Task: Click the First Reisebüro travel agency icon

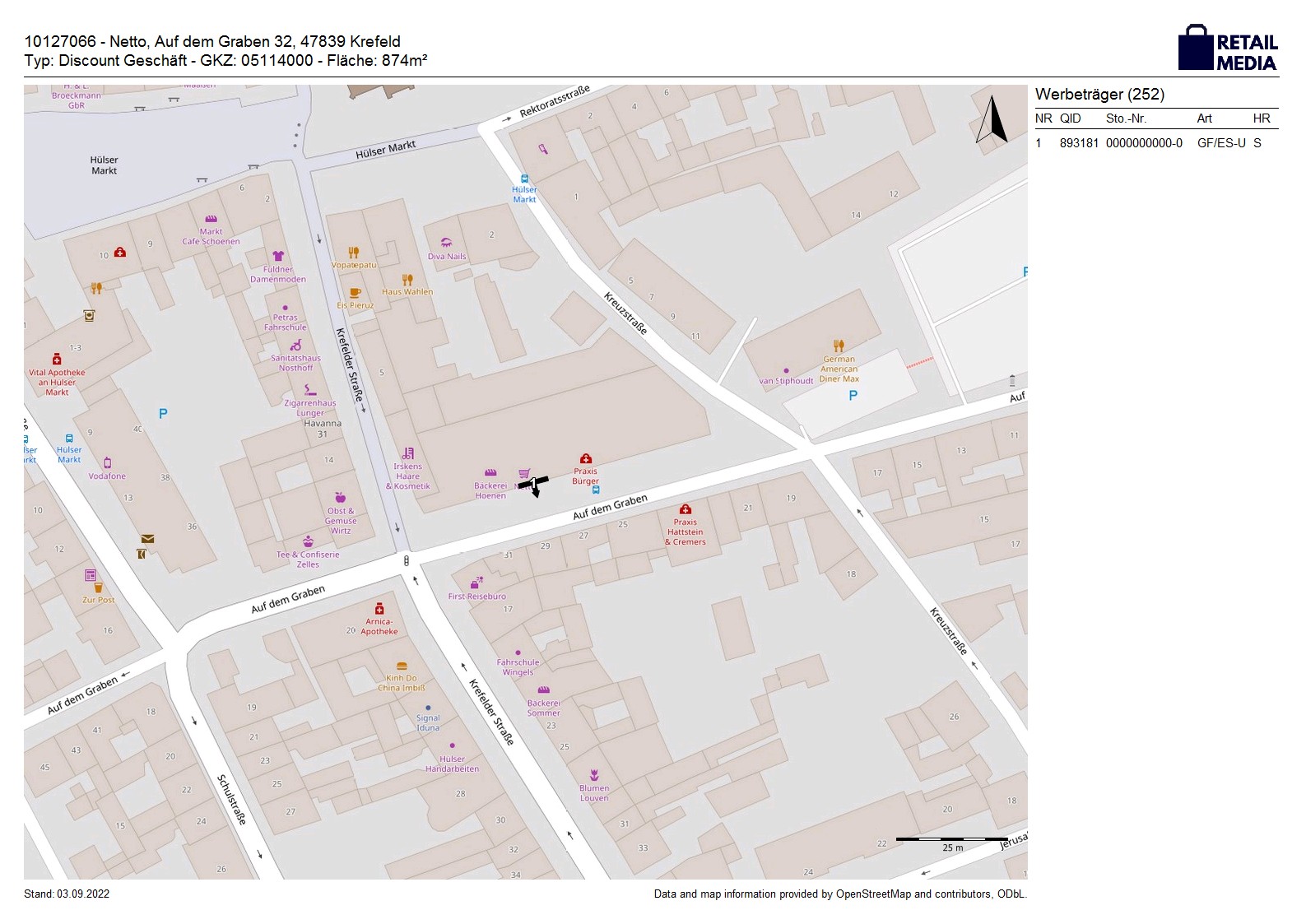Action: click(x=476, y=583)
